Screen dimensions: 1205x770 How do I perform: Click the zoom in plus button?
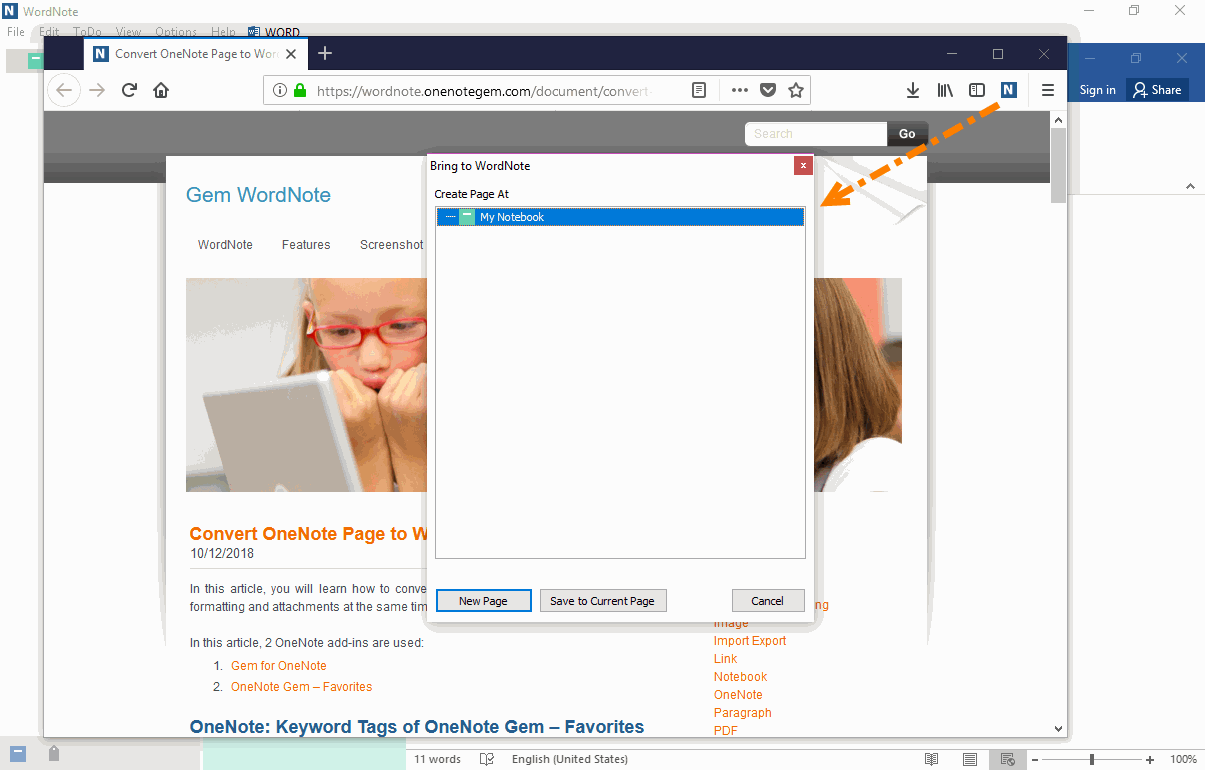[1150, 760]
